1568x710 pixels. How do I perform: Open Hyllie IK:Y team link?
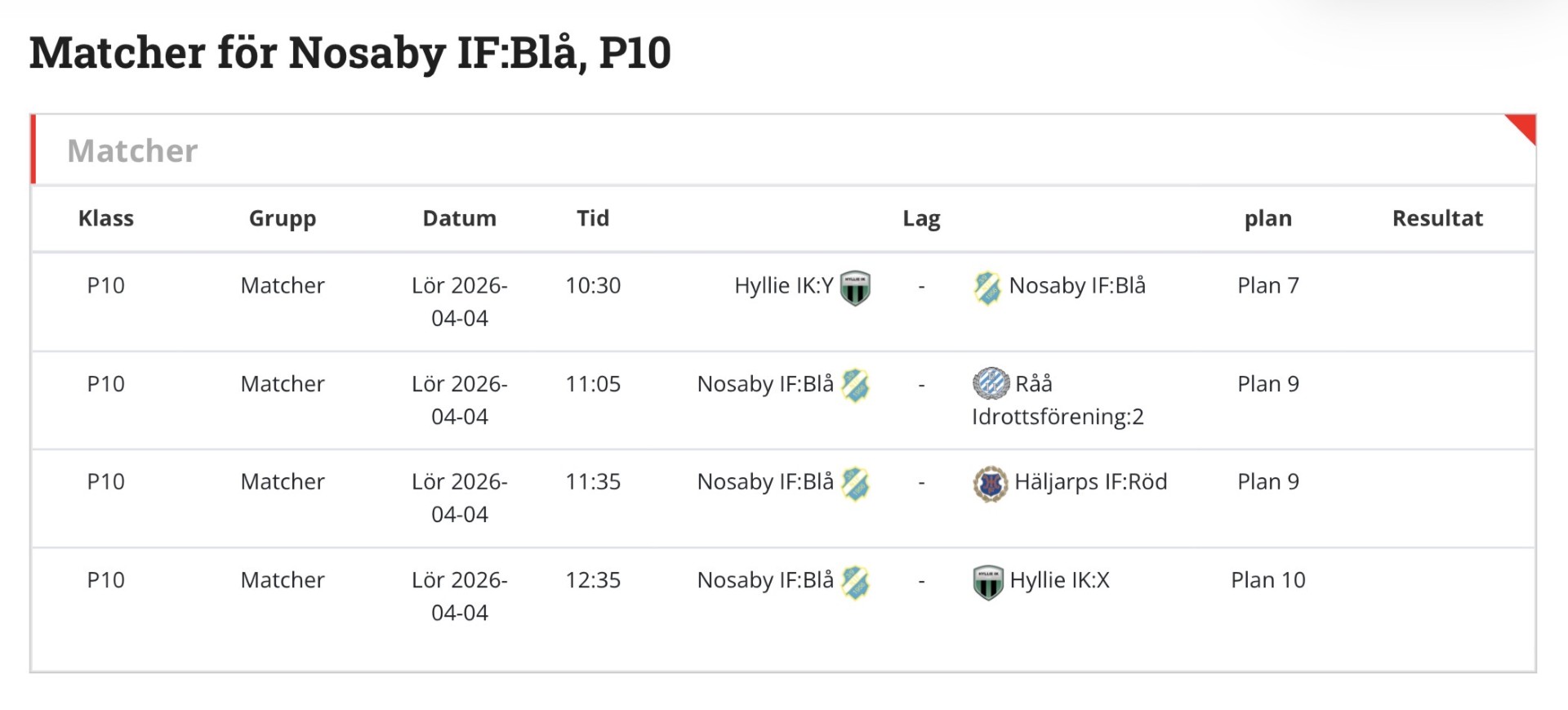coord(783,286)
